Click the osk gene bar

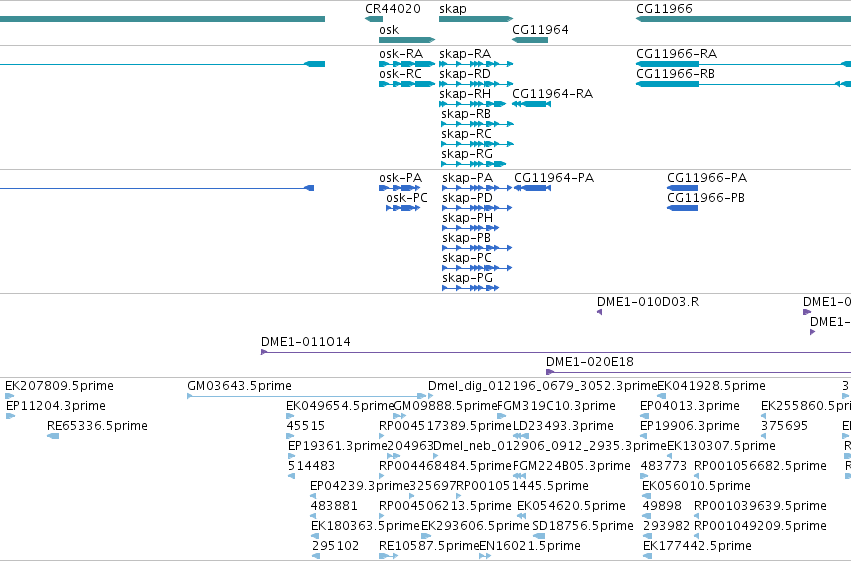click(x=407, y=40)
